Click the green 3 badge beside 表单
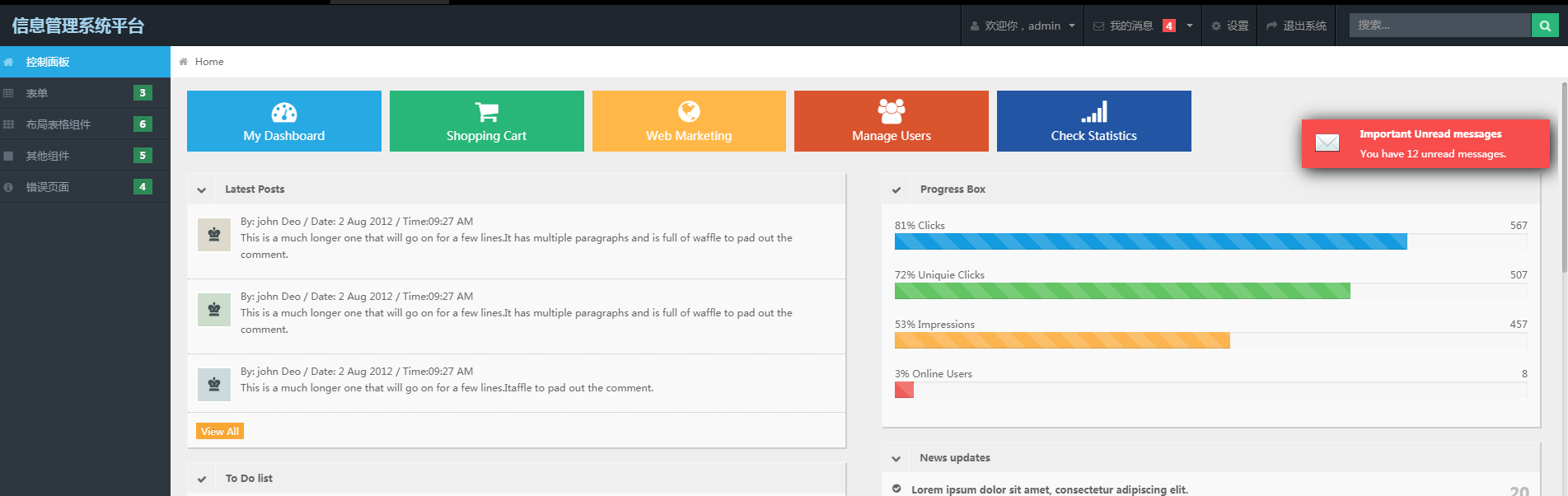1568x496 pixels. [143, 93]
